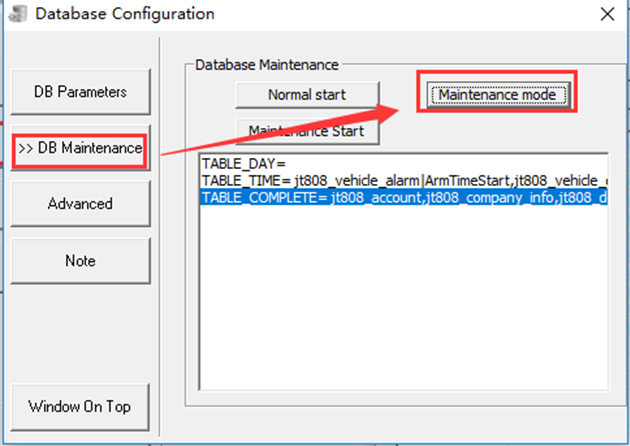Open the DB Parameters section

(80, 92)
